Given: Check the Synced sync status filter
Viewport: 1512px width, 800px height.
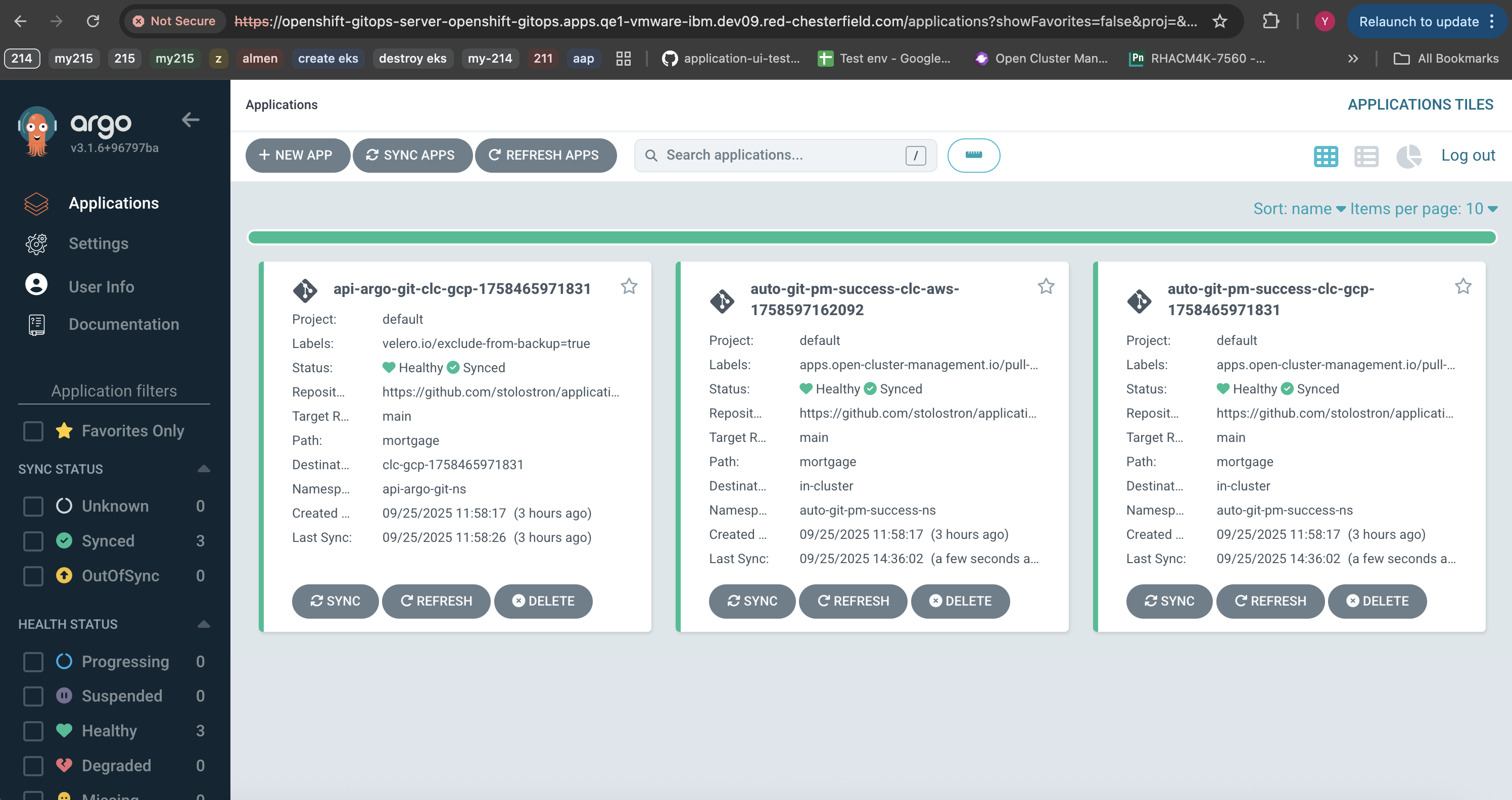Looking at the screenshot, I should tap(33, 541).
